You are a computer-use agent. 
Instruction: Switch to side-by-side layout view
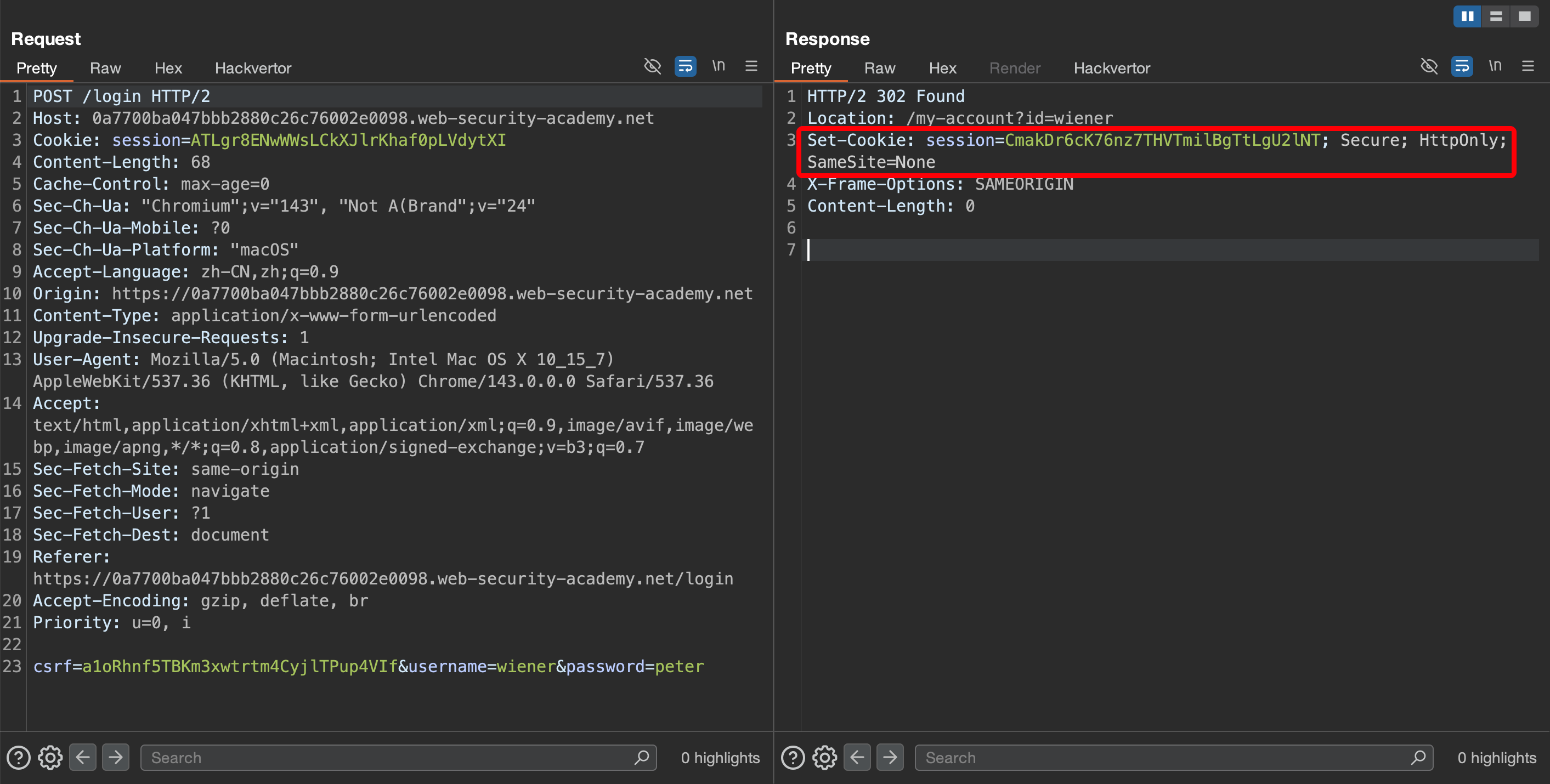[1468, 16]
